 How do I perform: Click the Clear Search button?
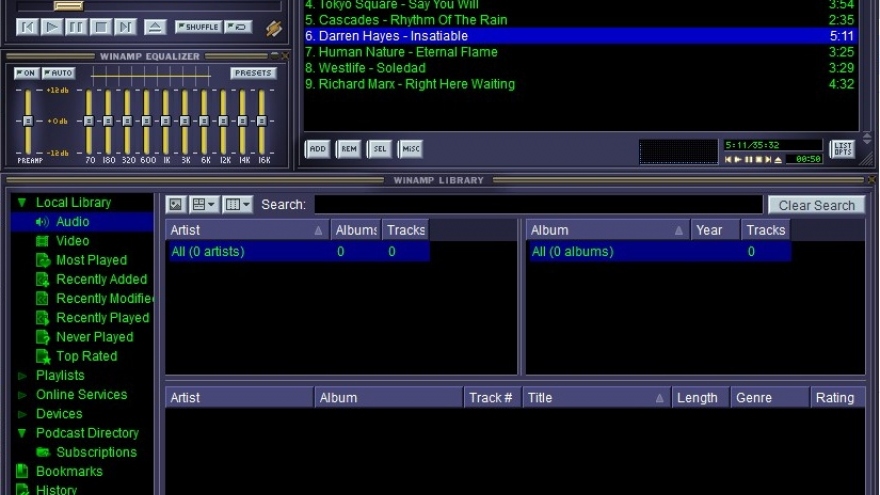(x=816, y=205)
